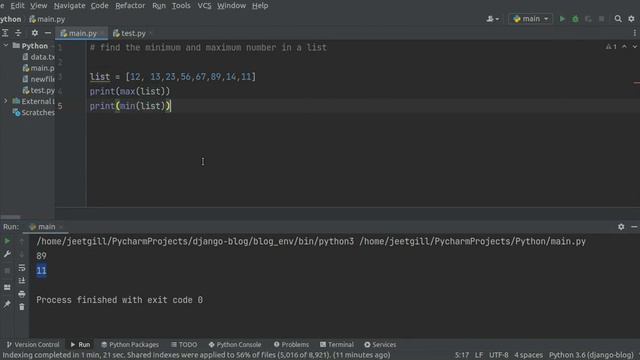Click up stack trace arrow in Run panel
The height and width of the screenshot is (360, 640).
point(22,241)
